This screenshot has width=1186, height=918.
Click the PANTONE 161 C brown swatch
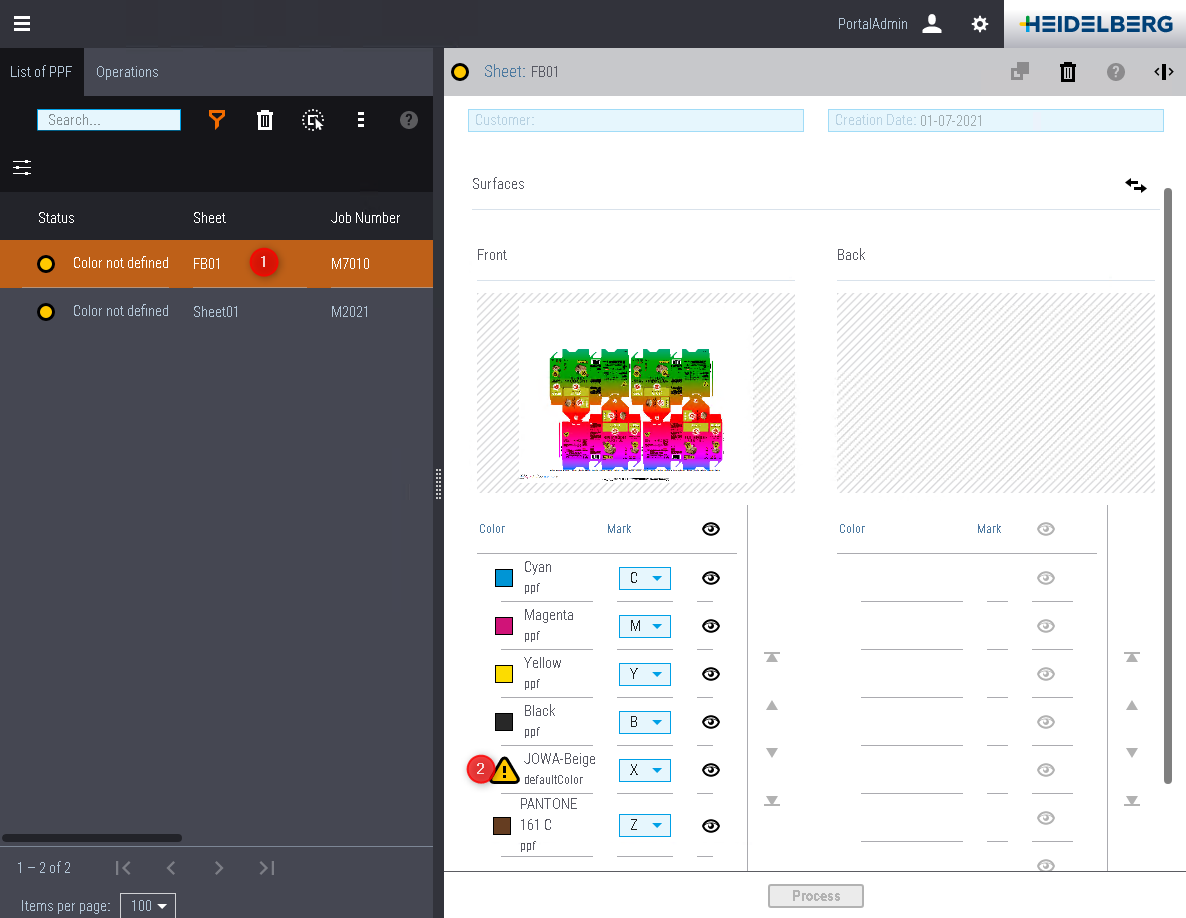503,826
